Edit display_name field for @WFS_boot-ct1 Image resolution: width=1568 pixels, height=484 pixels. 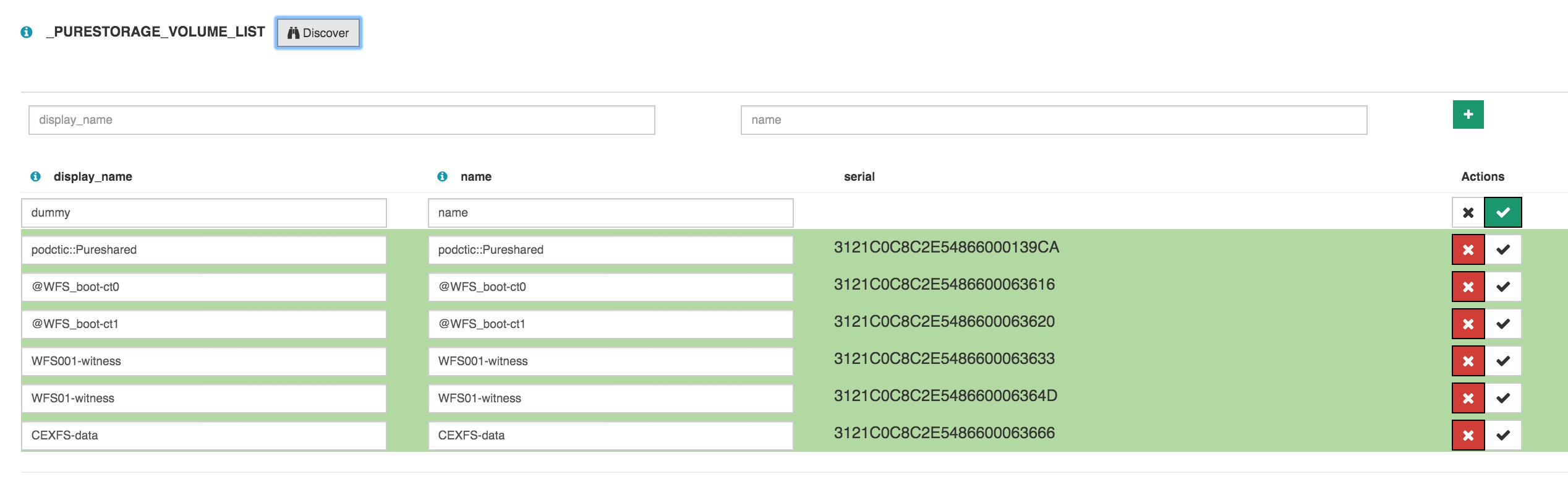tap(204, 324)
